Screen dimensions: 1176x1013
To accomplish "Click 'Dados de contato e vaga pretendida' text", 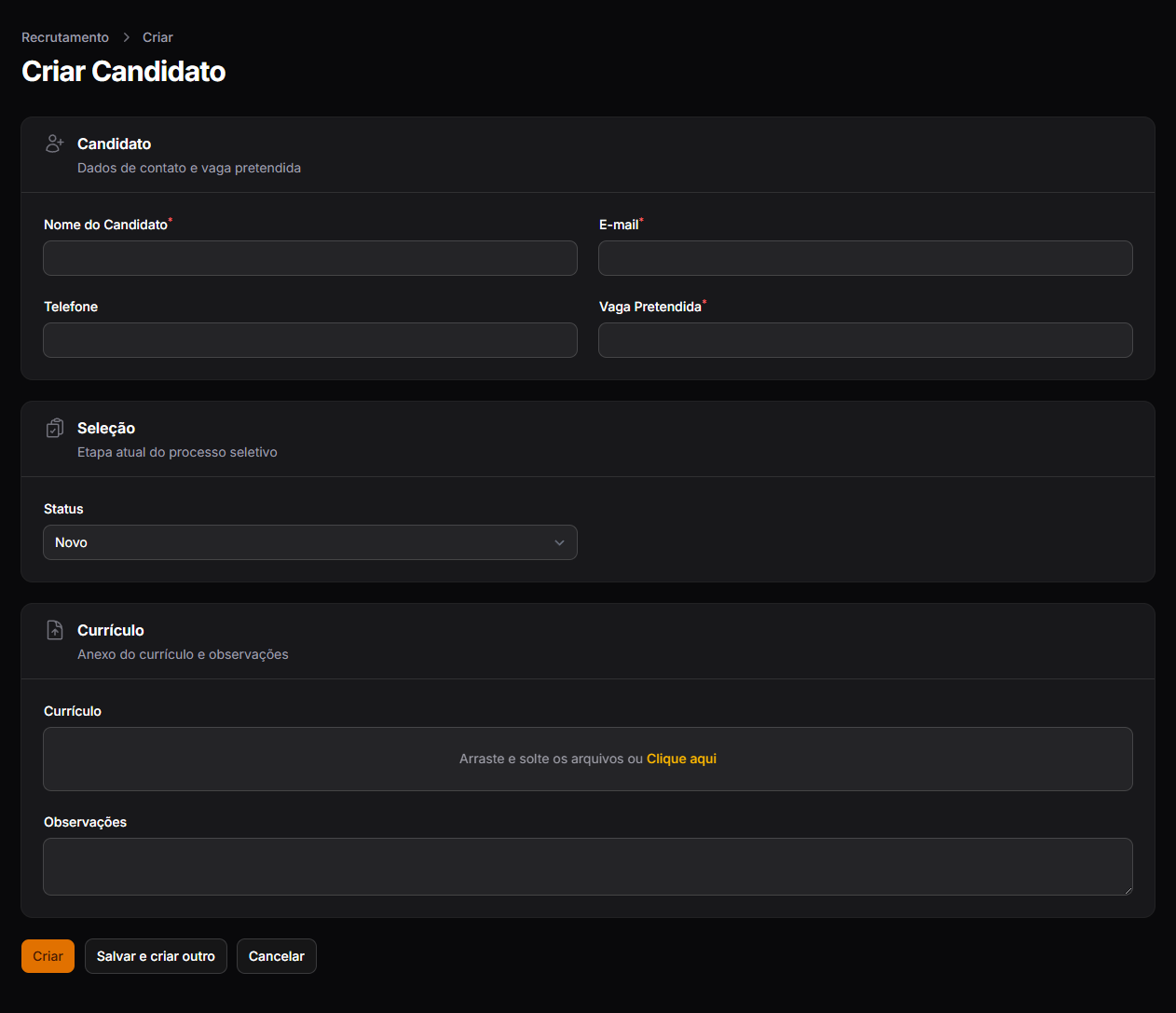I will [189, 168].
